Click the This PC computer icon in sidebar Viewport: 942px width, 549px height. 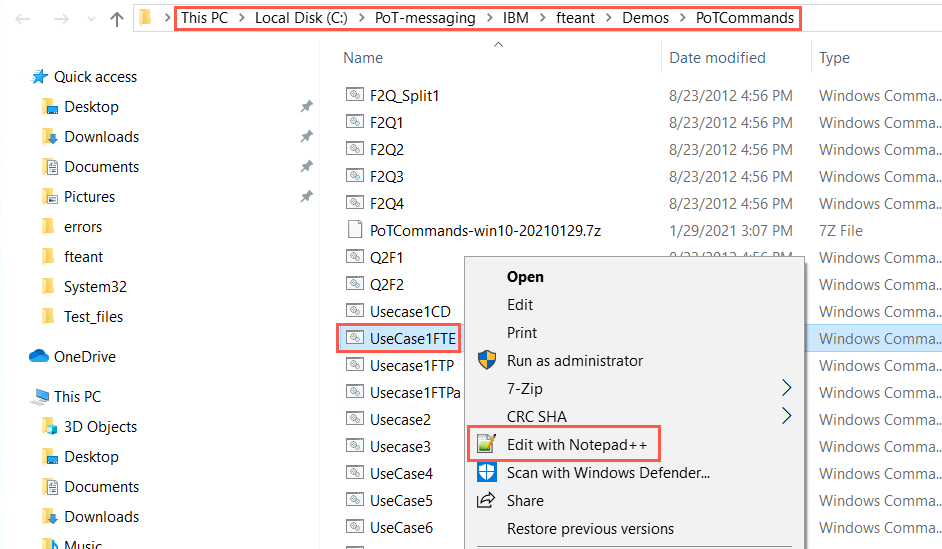coord(41,396)
